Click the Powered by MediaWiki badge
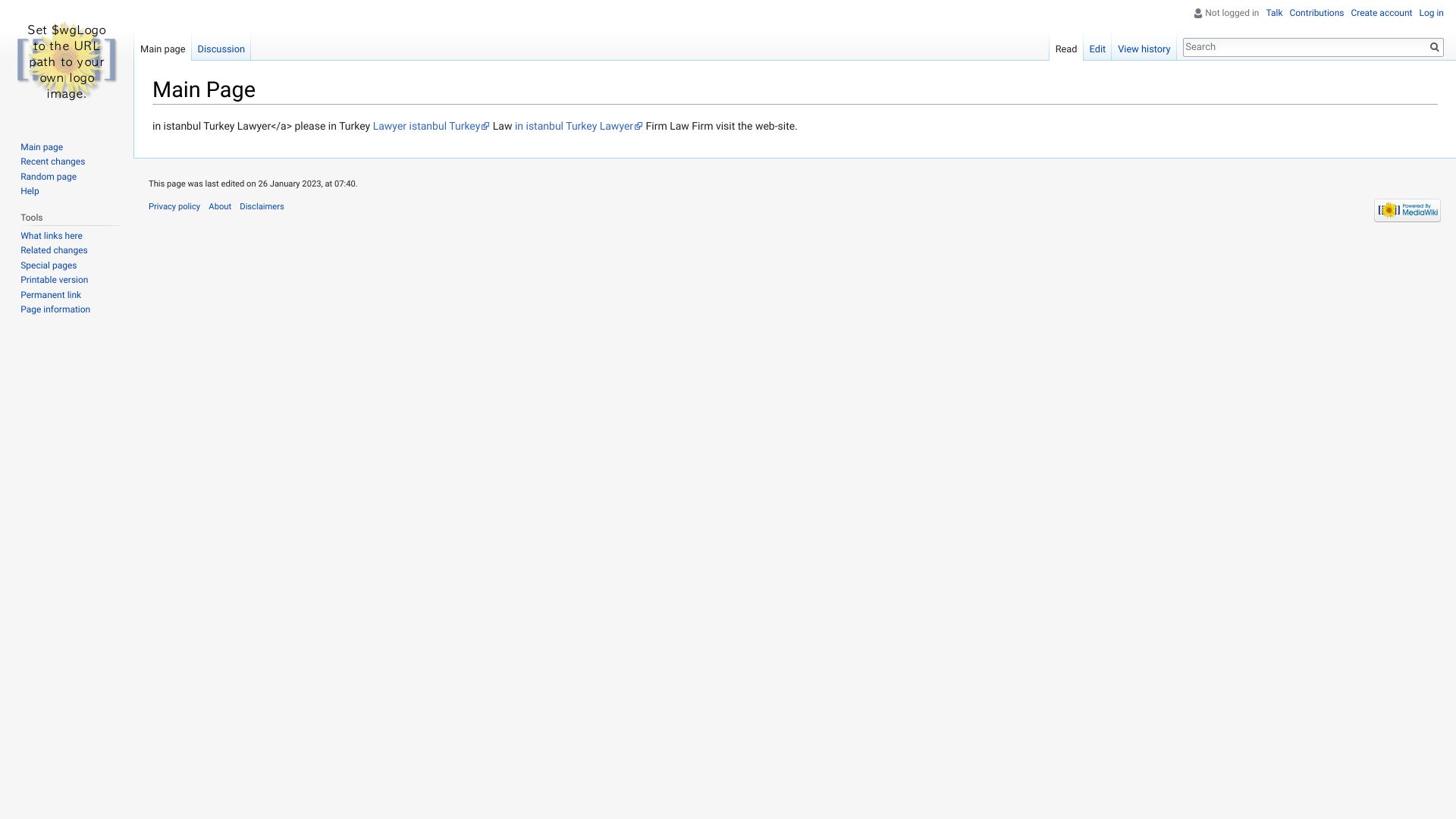Image resolution: width=1456 pixels, height=819 pixels. click(1407, 210)
